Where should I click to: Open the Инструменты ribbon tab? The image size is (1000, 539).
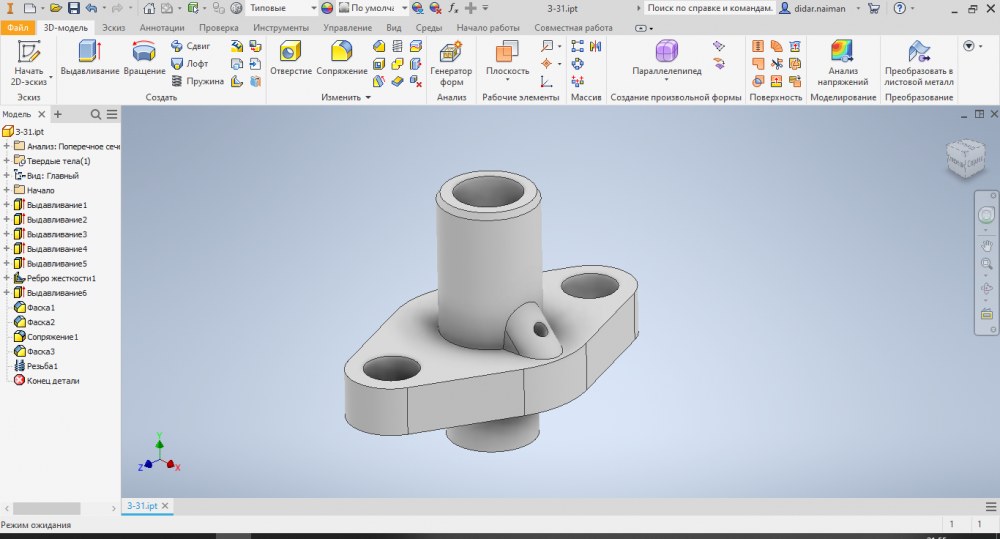tap(280, 28)
